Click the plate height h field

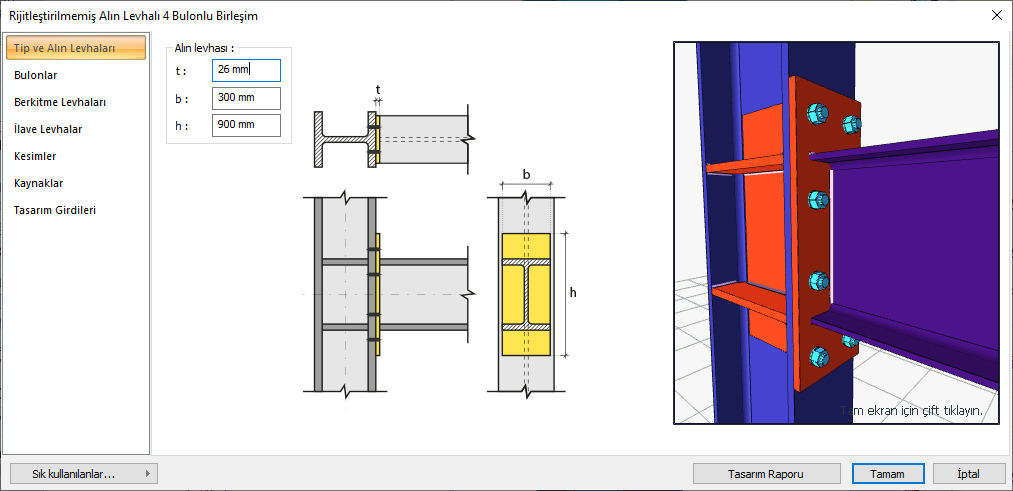(x=246, y=125)
